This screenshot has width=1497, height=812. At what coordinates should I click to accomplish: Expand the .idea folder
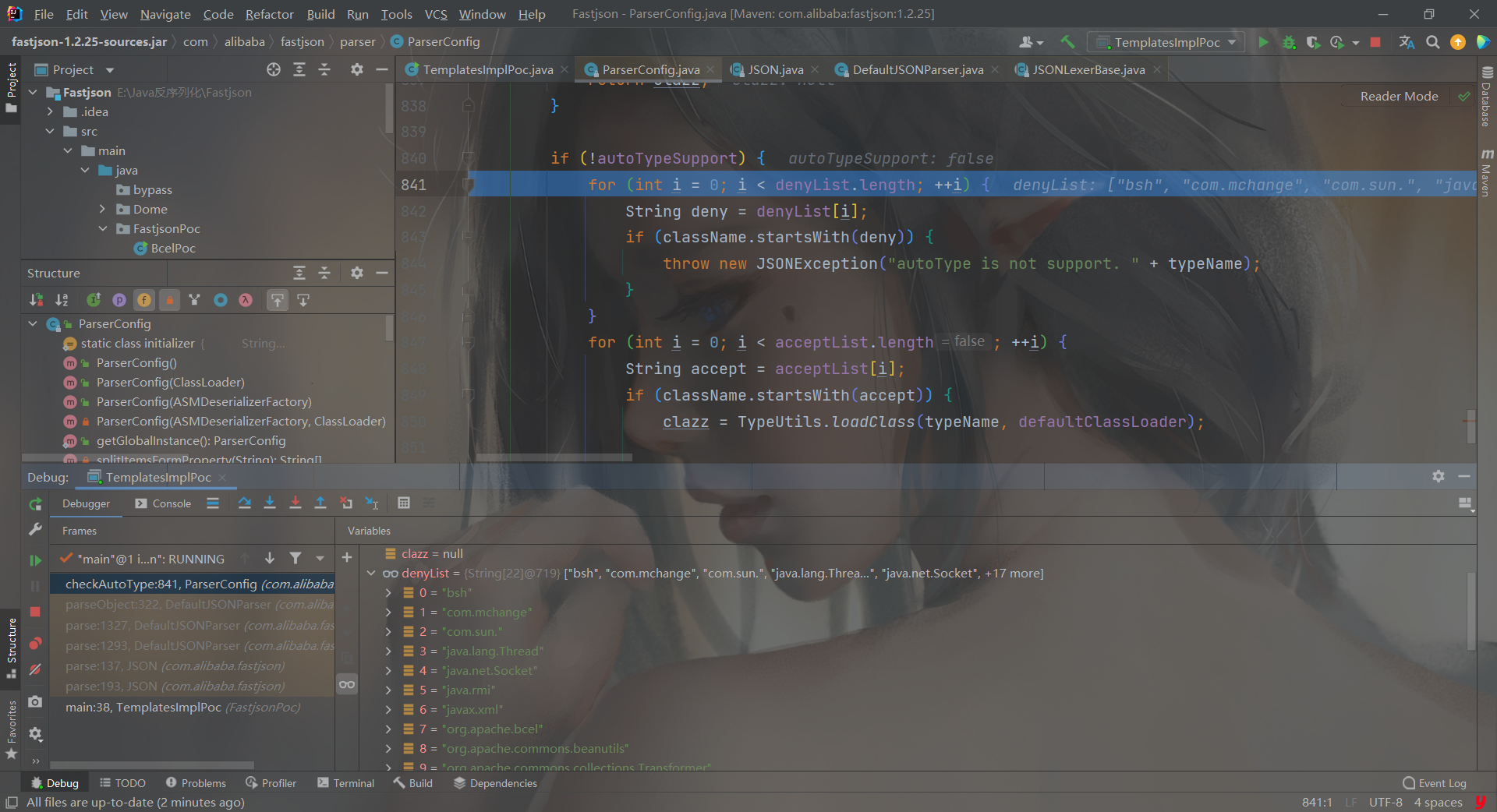51,112
